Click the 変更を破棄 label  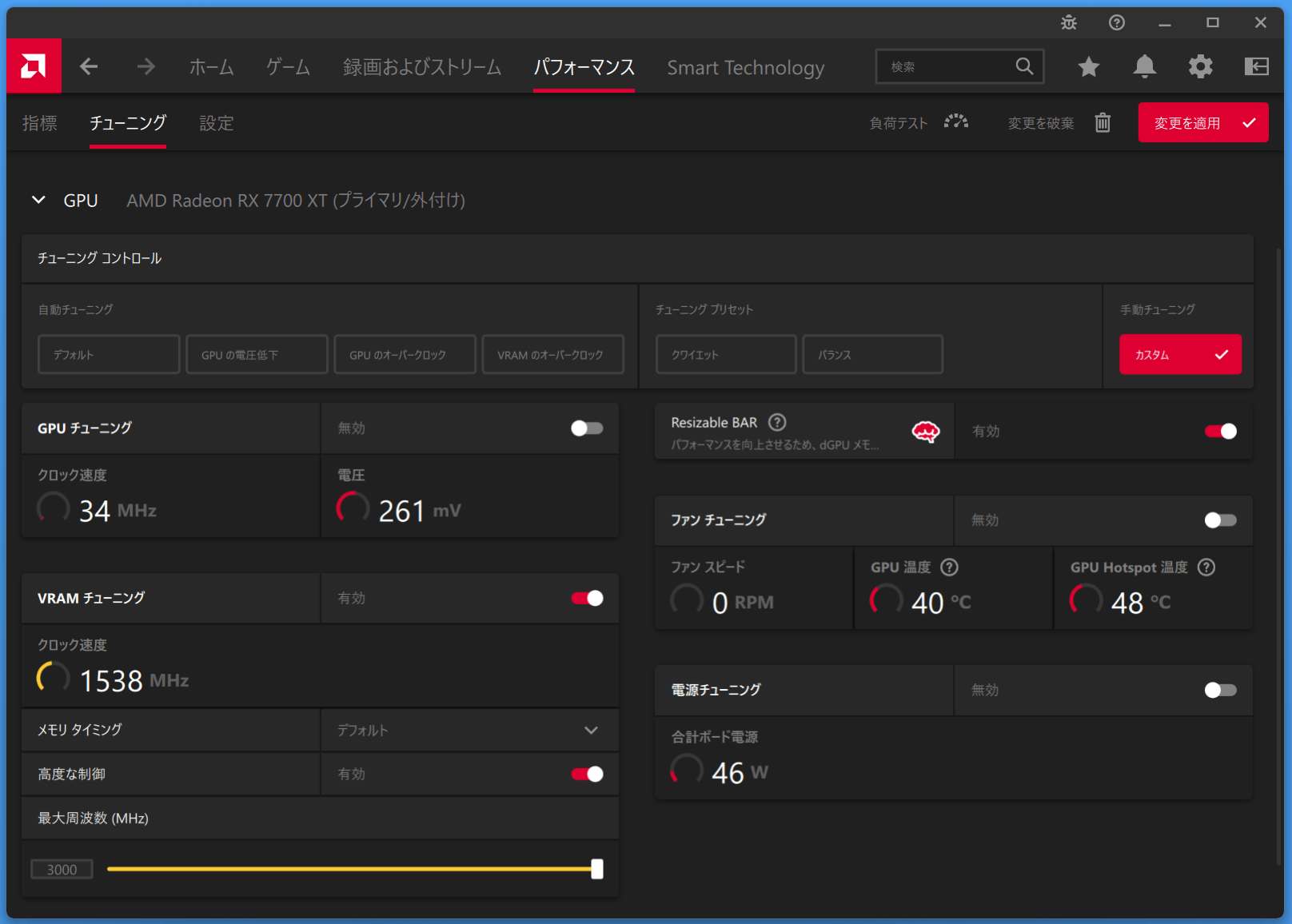[1041, 123]
